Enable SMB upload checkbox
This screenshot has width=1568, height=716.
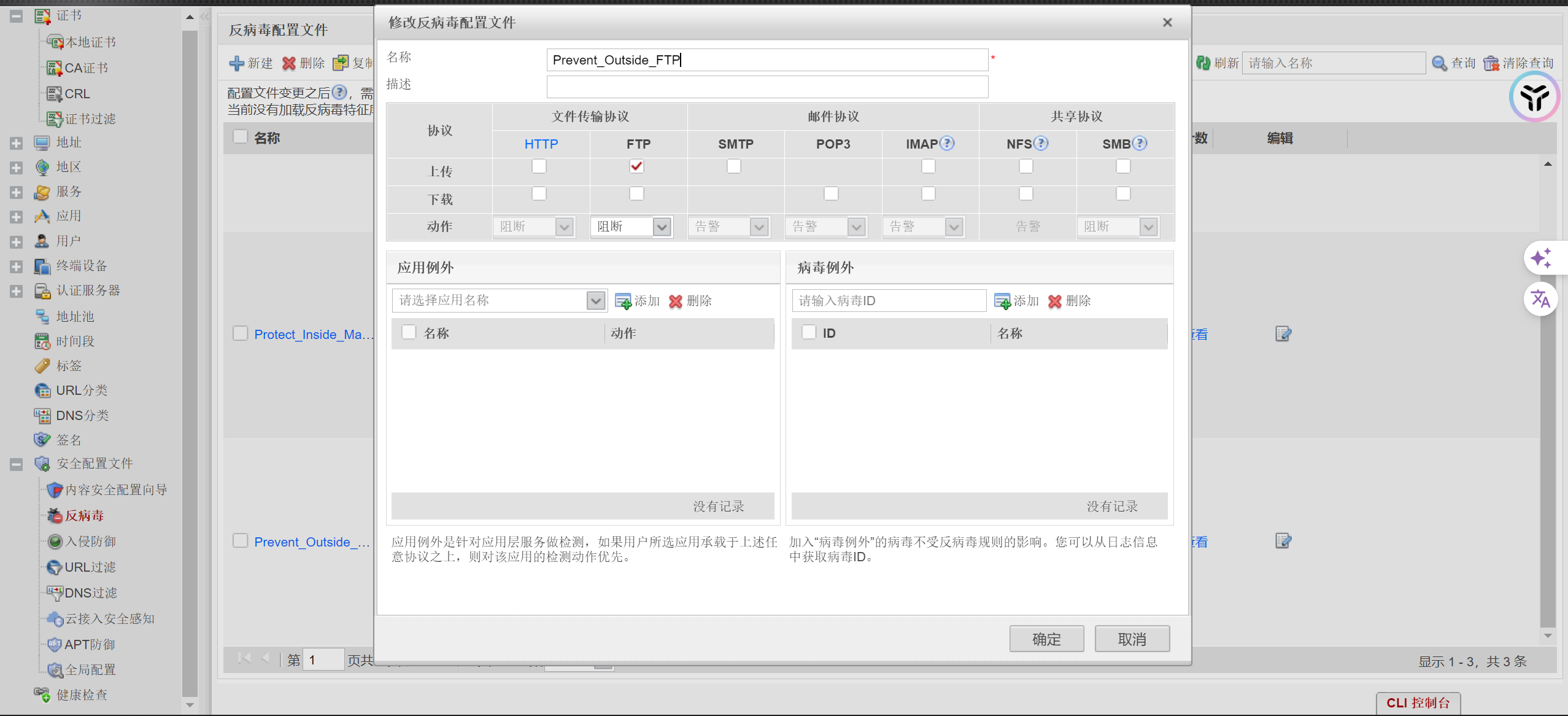point(1123,166)
